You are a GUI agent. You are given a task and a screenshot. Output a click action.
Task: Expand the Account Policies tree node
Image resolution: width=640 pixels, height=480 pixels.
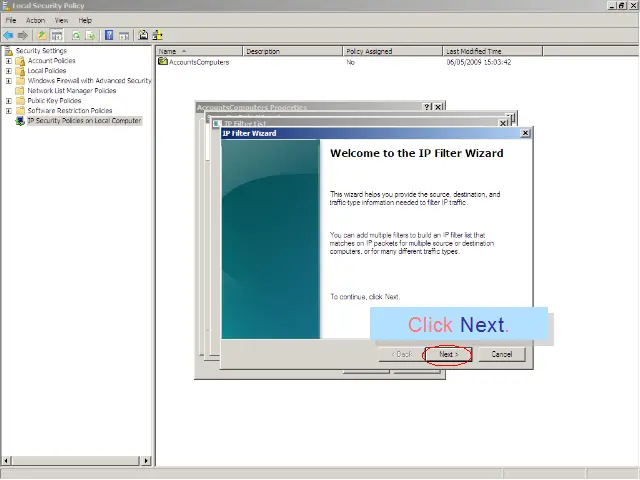[x=9, y=61]
